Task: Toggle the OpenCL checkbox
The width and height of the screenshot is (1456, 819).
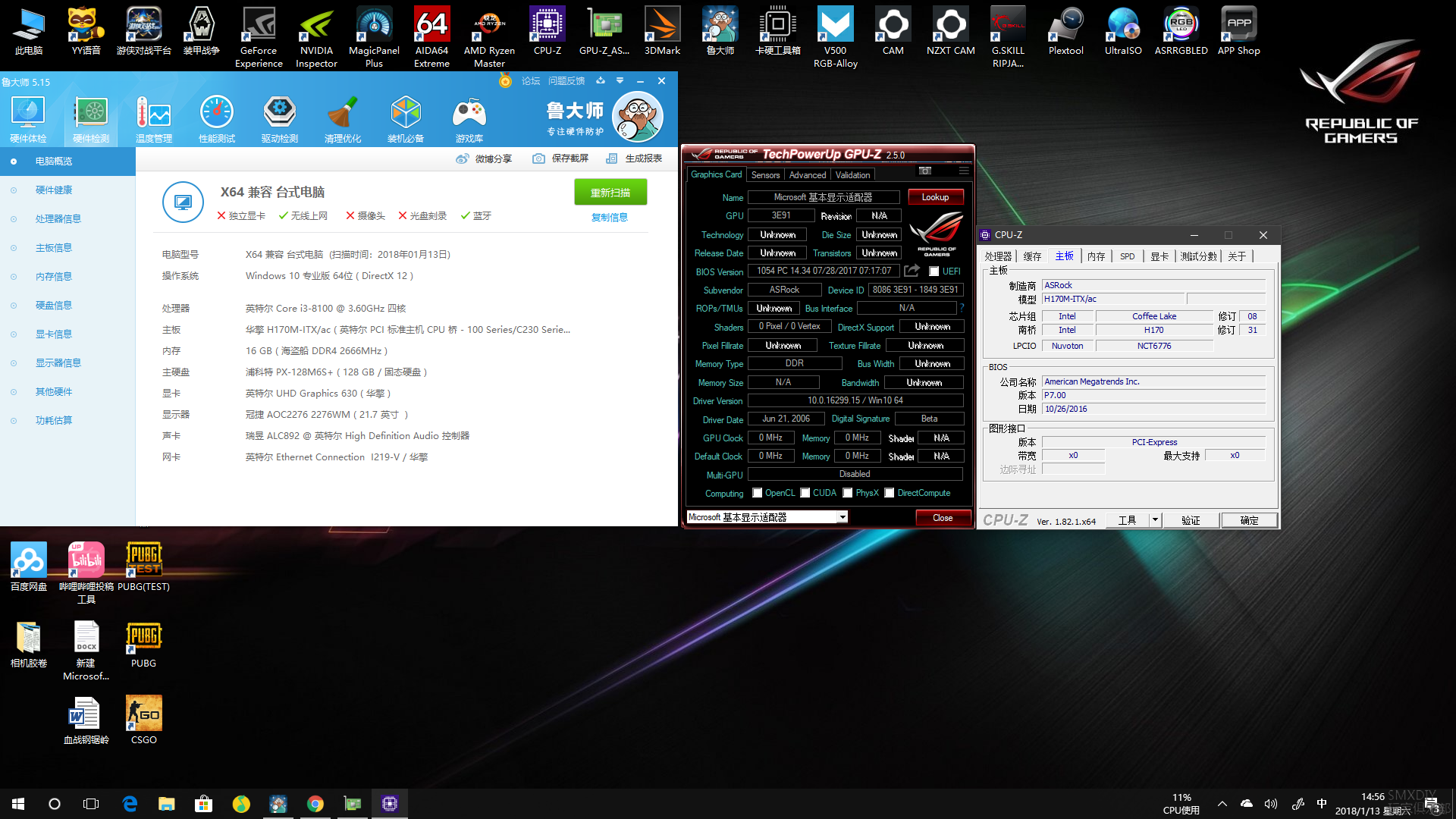Action: point(757,493)
